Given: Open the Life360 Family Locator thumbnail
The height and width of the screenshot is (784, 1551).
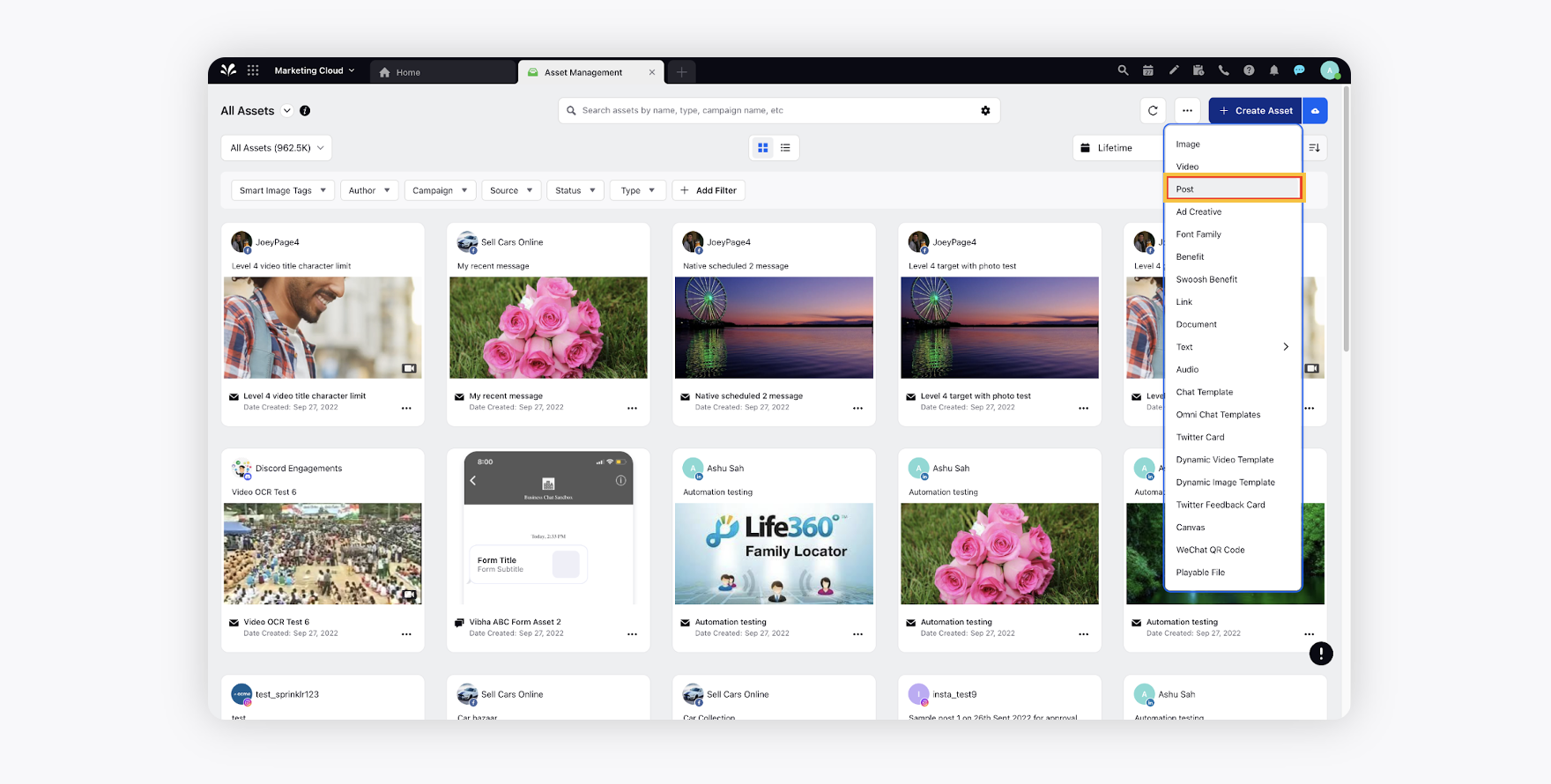Looking at the screenshot, I should pyautogui.click(x=774, y=554).
